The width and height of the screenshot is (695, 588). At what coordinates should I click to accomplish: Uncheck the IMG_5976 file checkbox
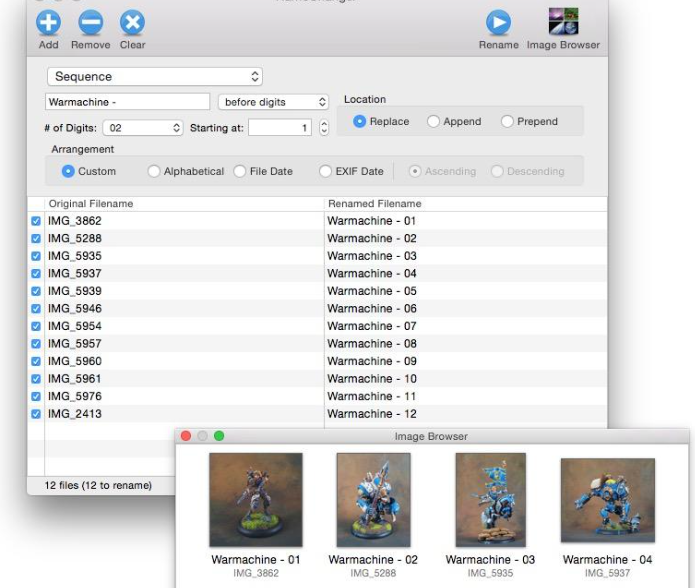point(36,397)
